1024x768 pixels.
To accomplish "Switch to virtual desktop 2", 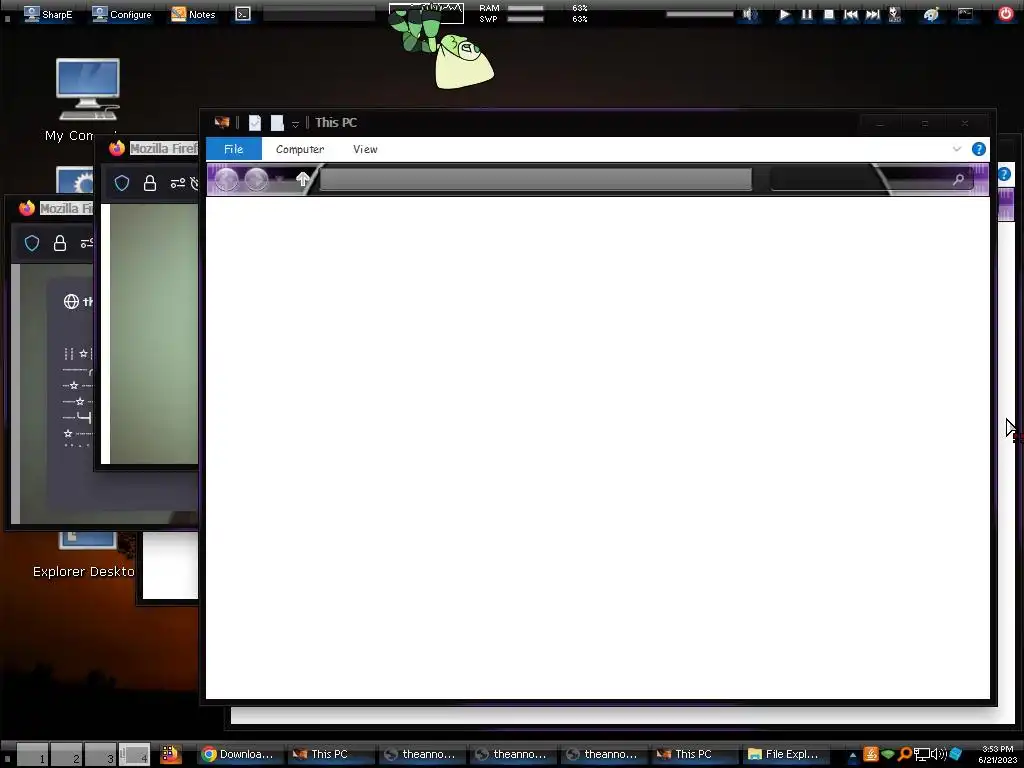I will click(67, 754).
